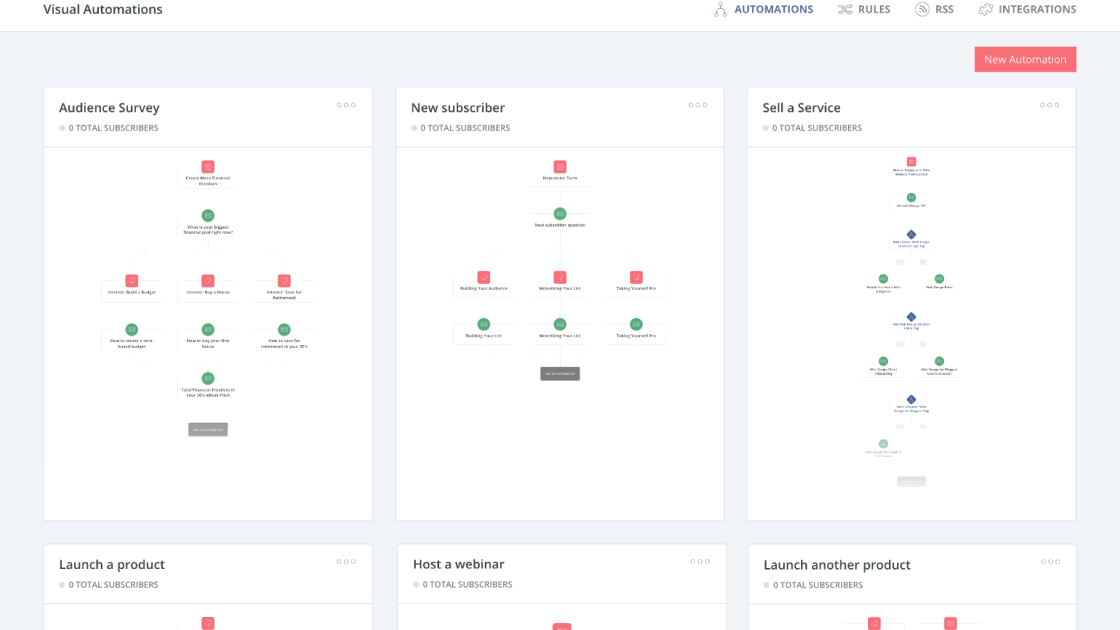This screenshot has width=1120, height=630.
Task: Click the New subscriber flowchart preview
Action: (560, 330)
